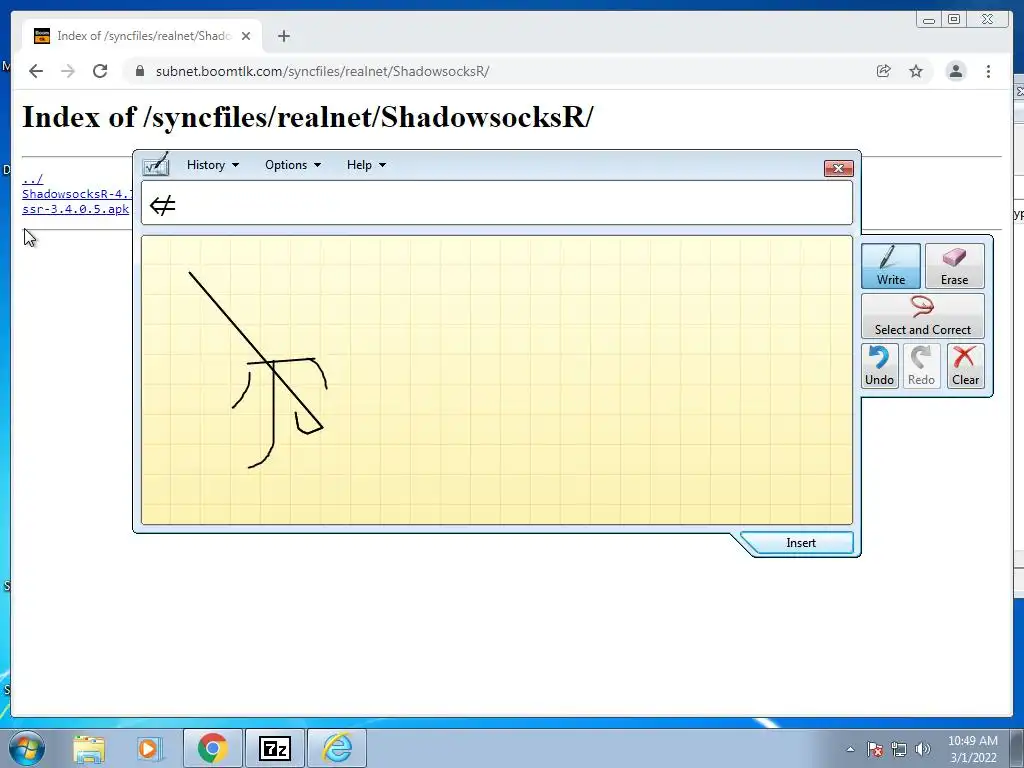Activate Select and Correct lasso tool
1024x768 pixels.
coord(923,315)
